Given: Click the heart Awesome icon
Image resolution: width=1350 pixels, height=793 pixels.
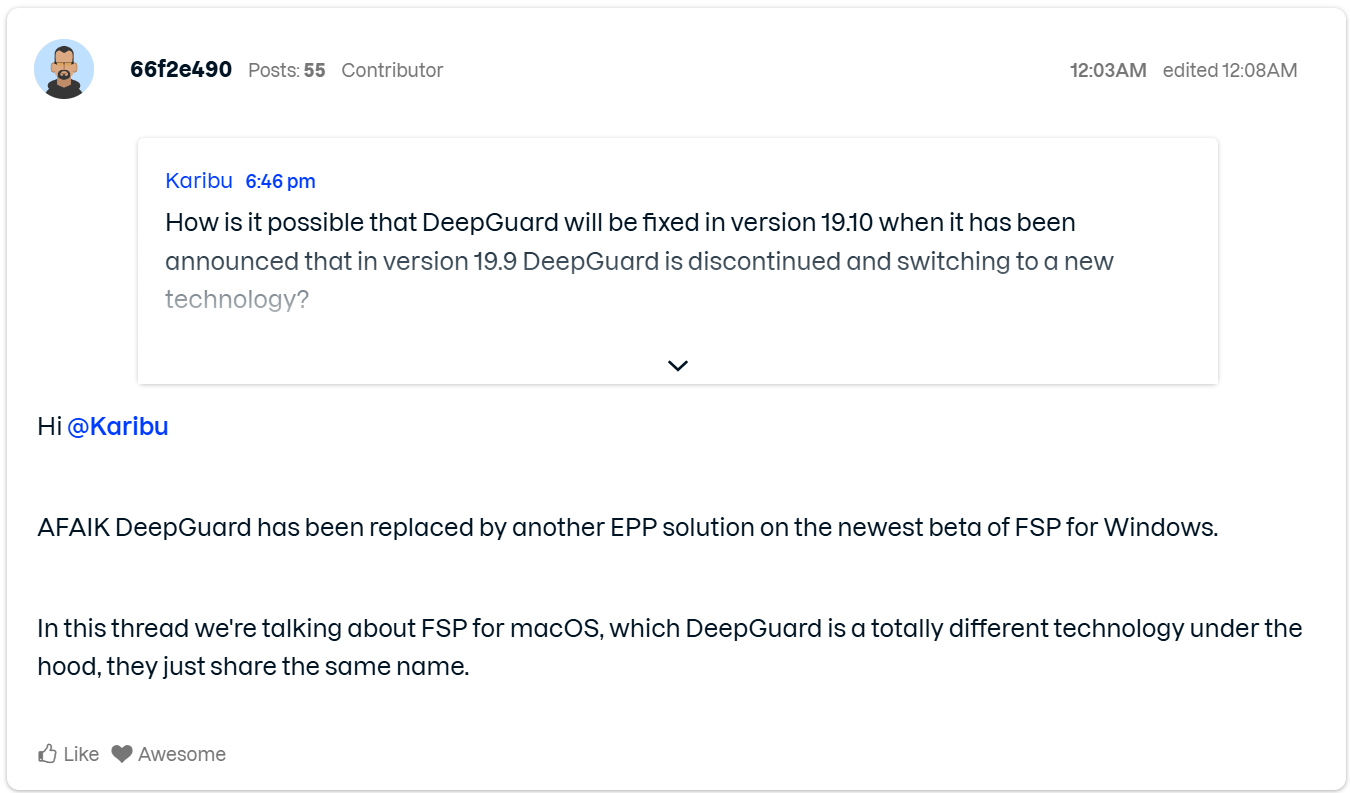Looking at the screenshot, I should click(122, 754).
